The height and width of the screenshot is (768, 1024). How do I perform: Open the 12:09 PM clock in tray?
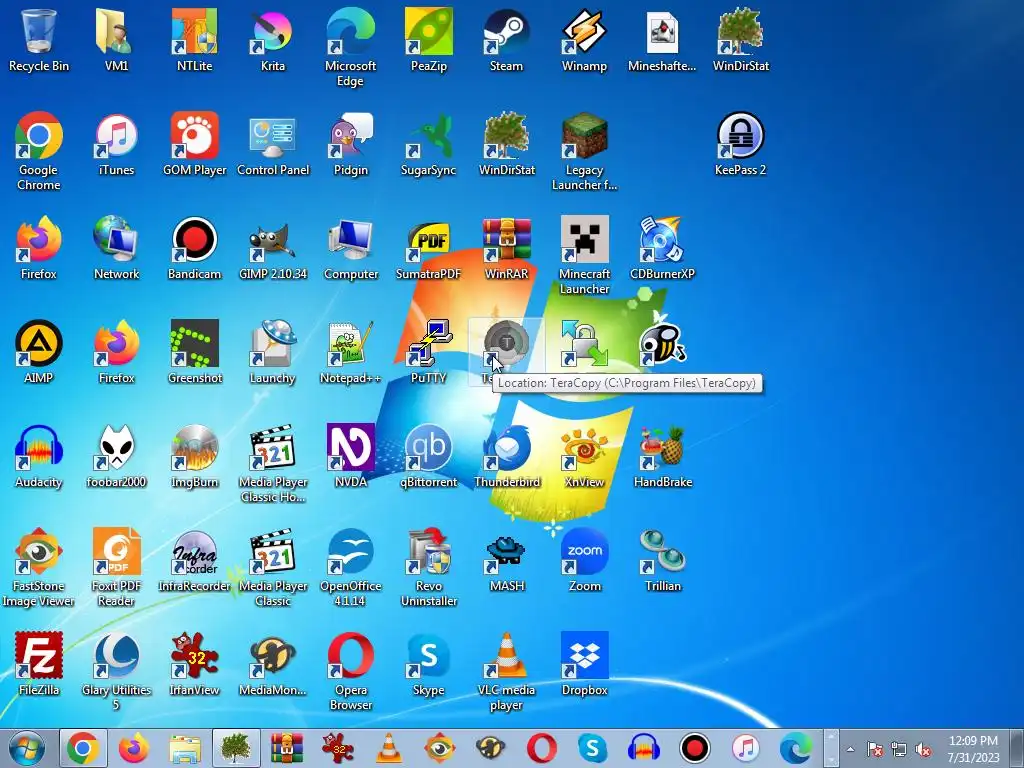[973, 749]
